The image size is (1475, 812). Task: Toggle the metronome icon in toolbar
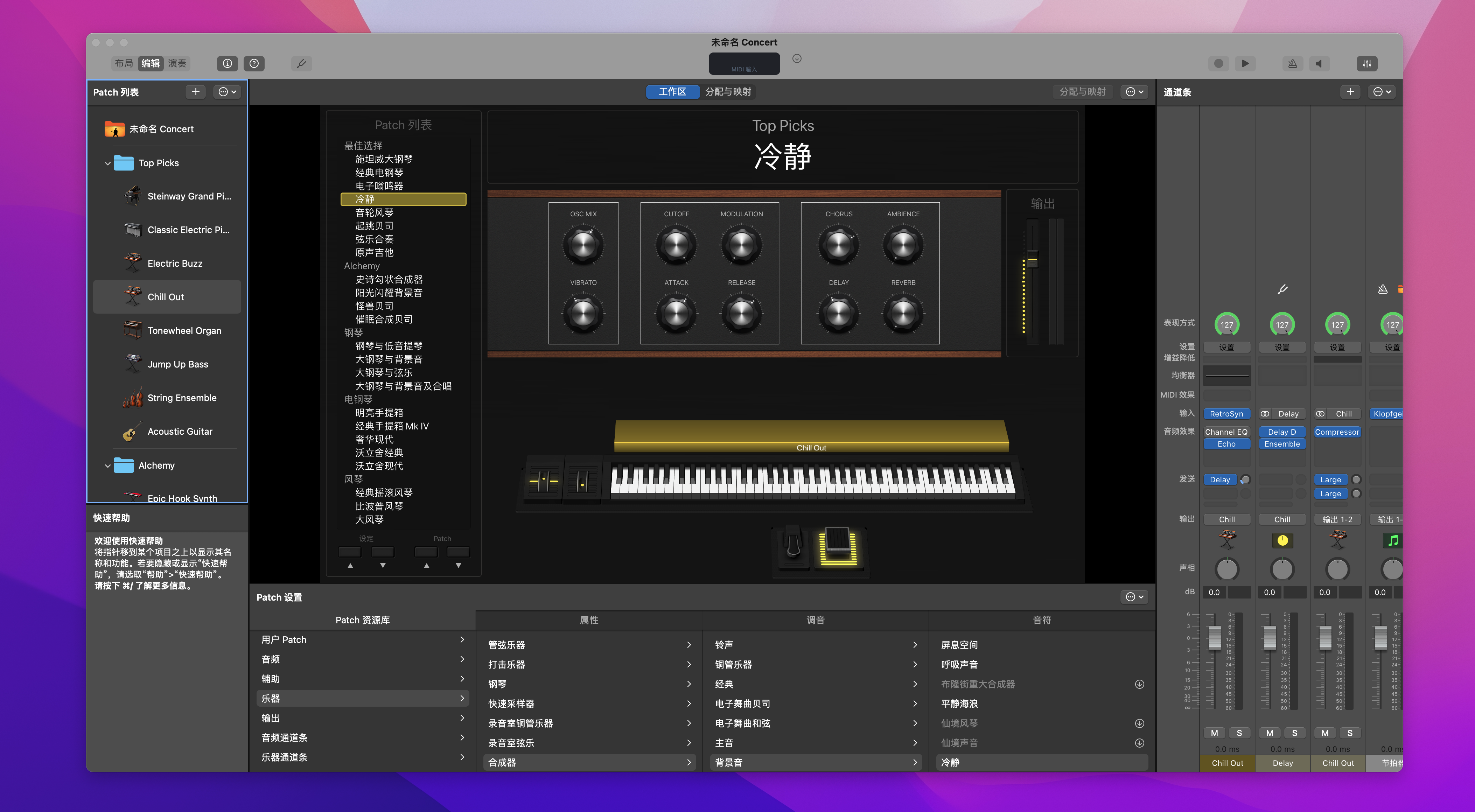(1292, 64)
